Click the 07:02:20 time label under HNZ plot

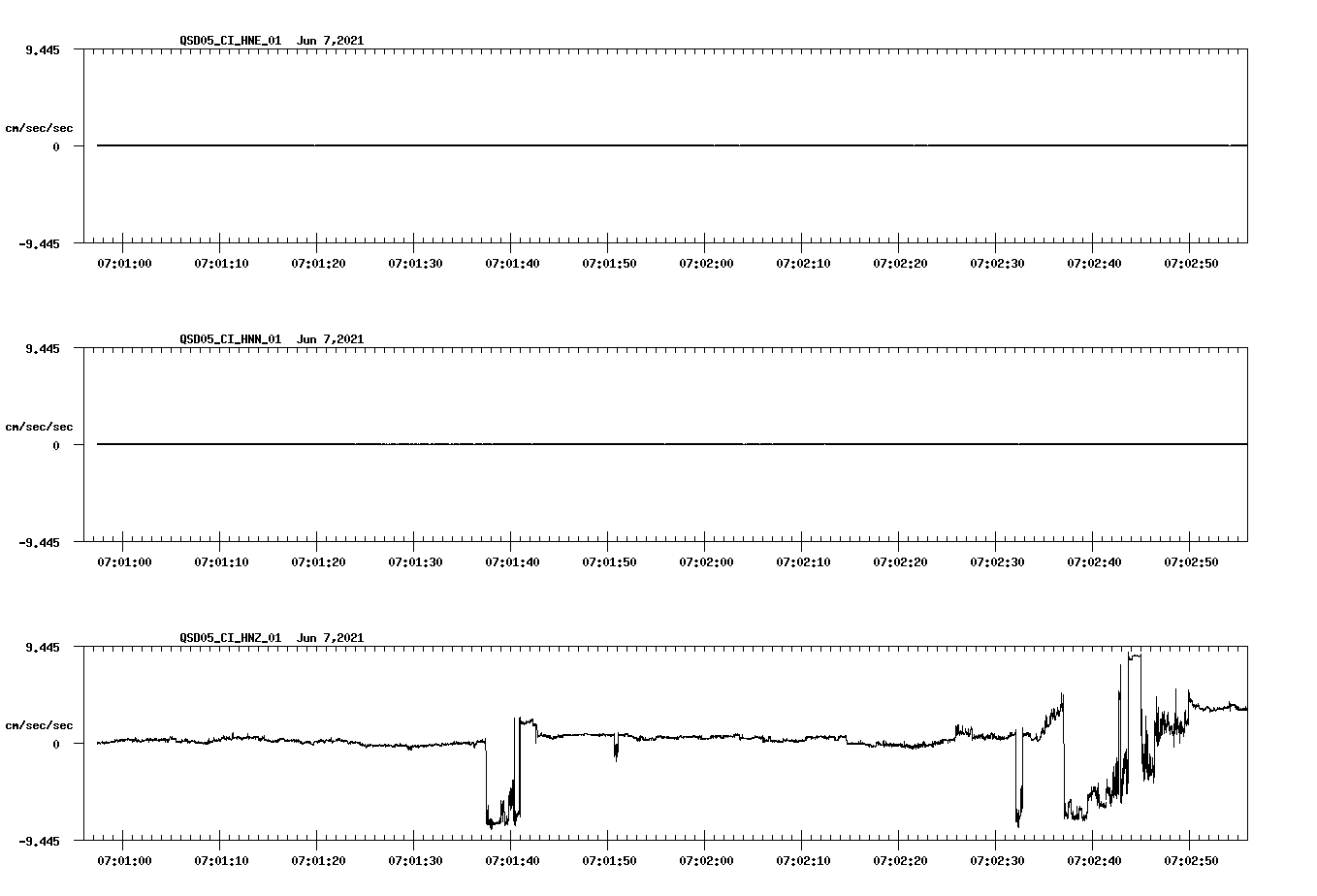coord(900,860)
